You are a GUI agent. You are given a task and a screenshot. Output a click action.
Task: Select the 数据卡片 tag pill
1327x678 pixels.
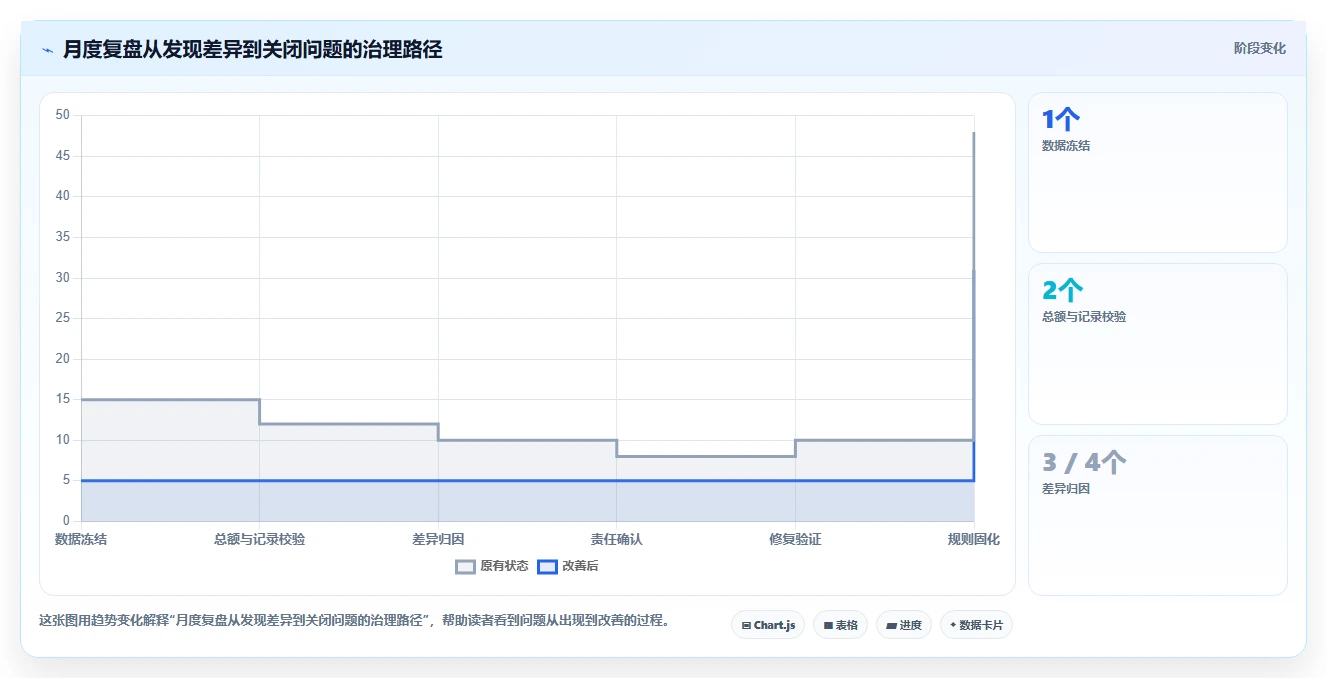pos(976,625)
